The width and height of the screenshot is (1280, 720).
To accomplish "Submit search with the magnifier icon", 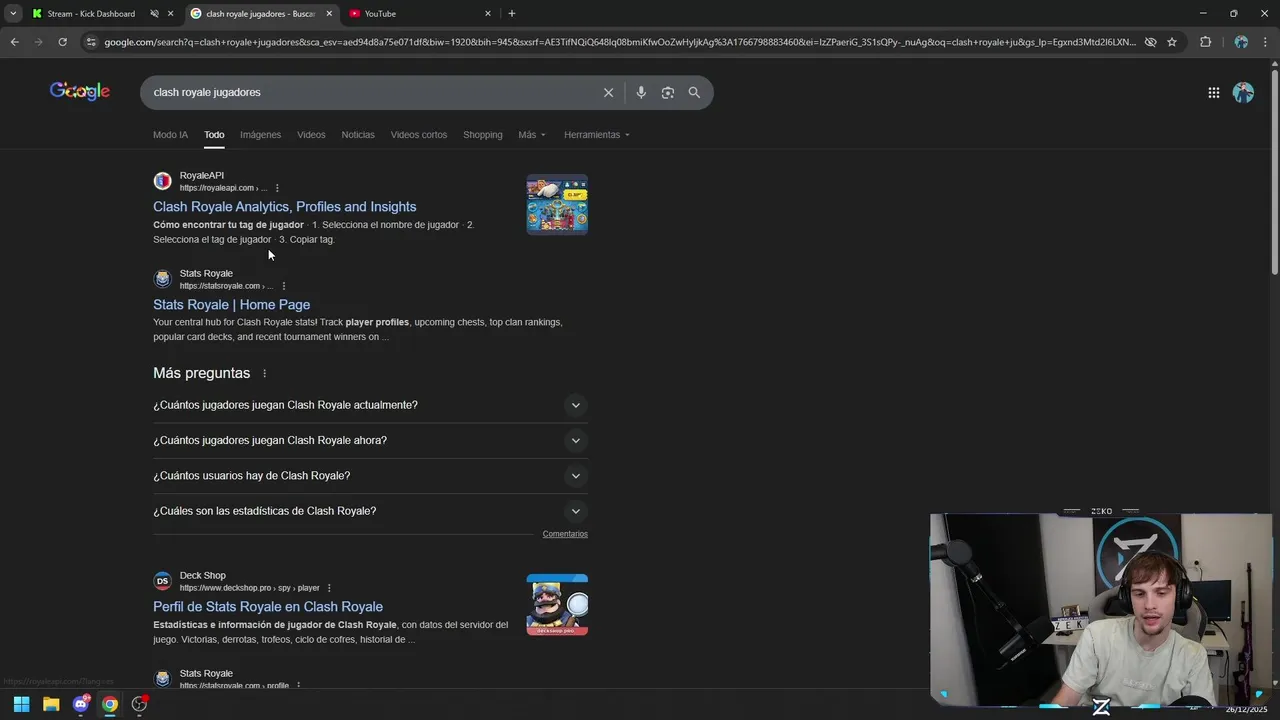I will click(x=694, y=92).
